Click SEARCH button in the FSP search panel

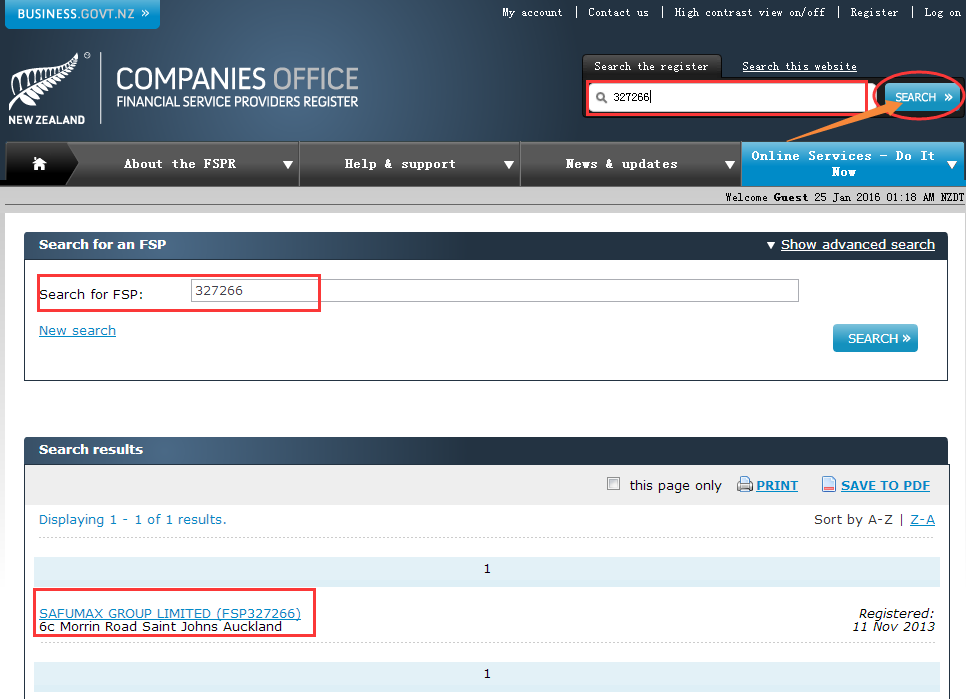[875, 338]
